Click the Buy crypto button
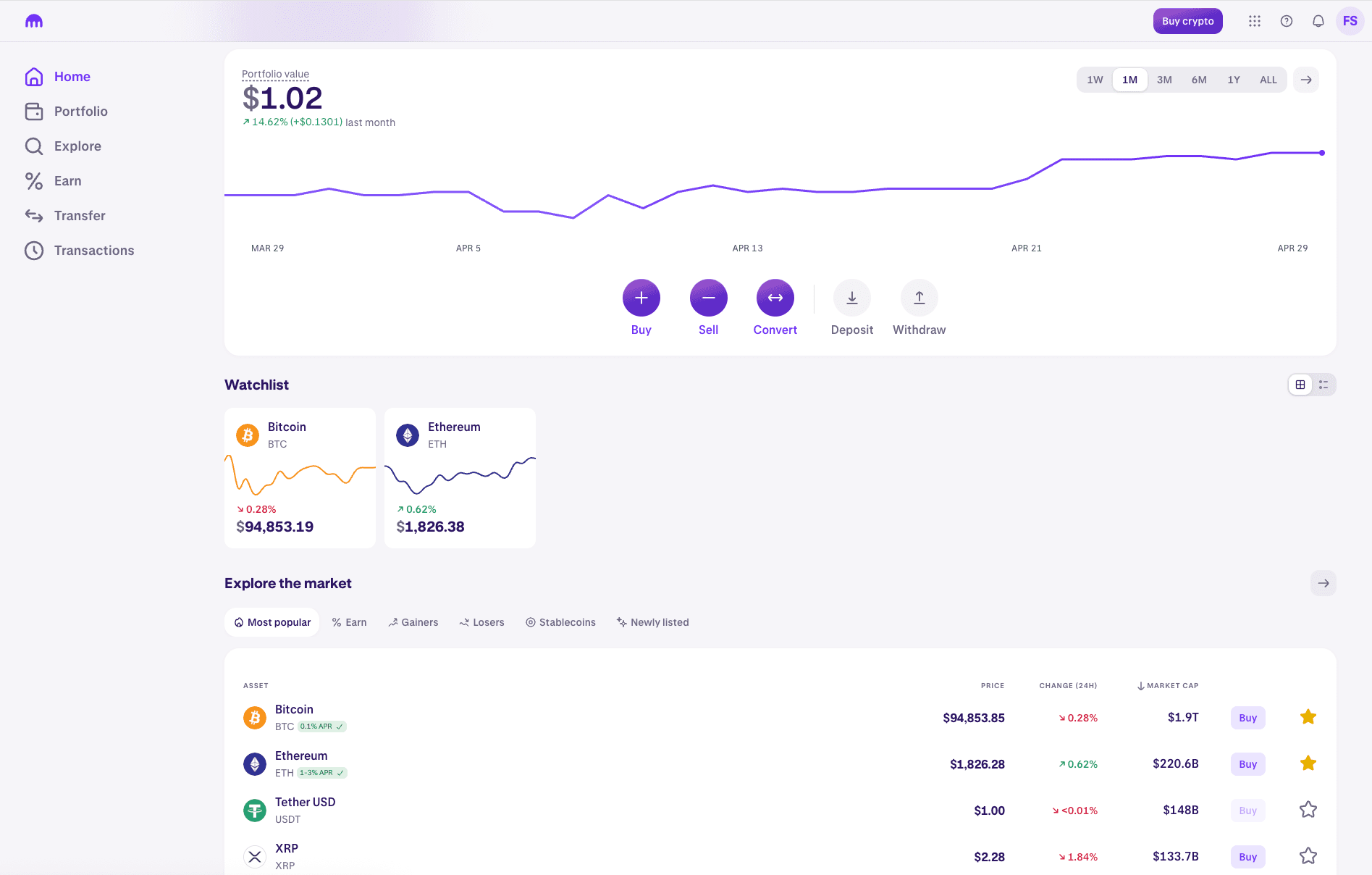Viewport: 1372px width, 875px height. tap(1188, 21)
